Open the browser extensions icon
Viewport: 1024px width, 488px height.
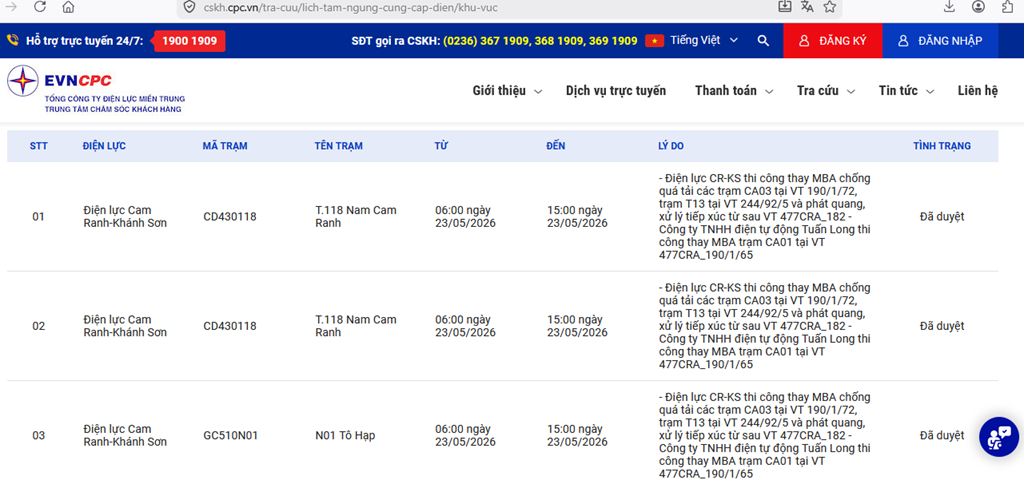point(1008,7)
